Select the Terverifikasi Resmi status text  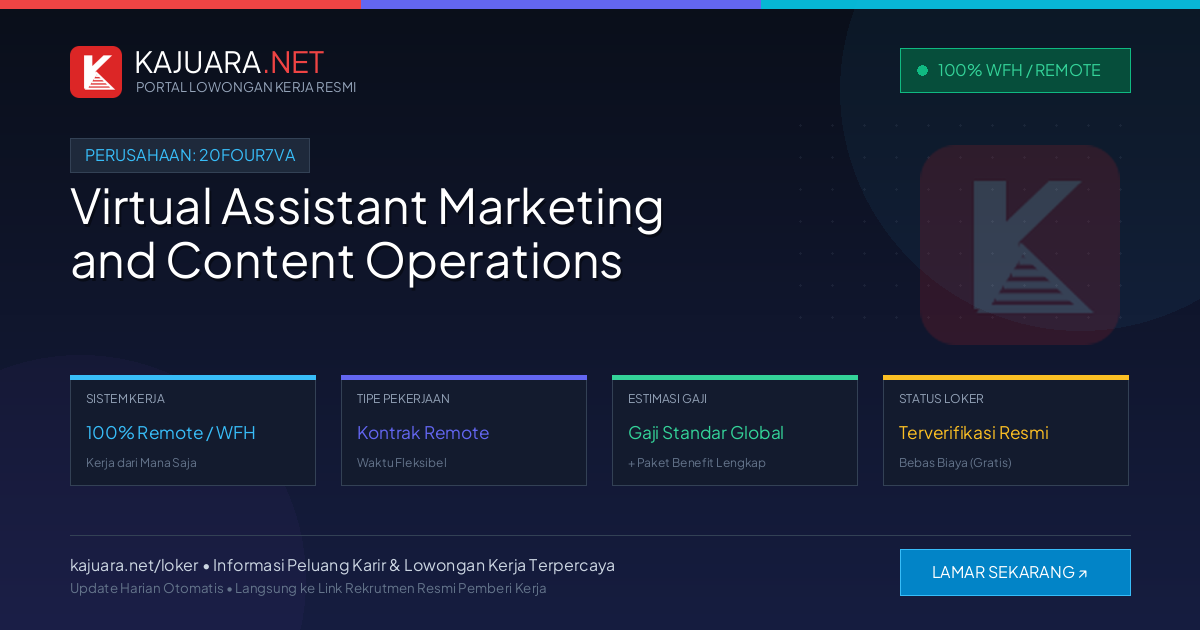click(x=974, y=433)
